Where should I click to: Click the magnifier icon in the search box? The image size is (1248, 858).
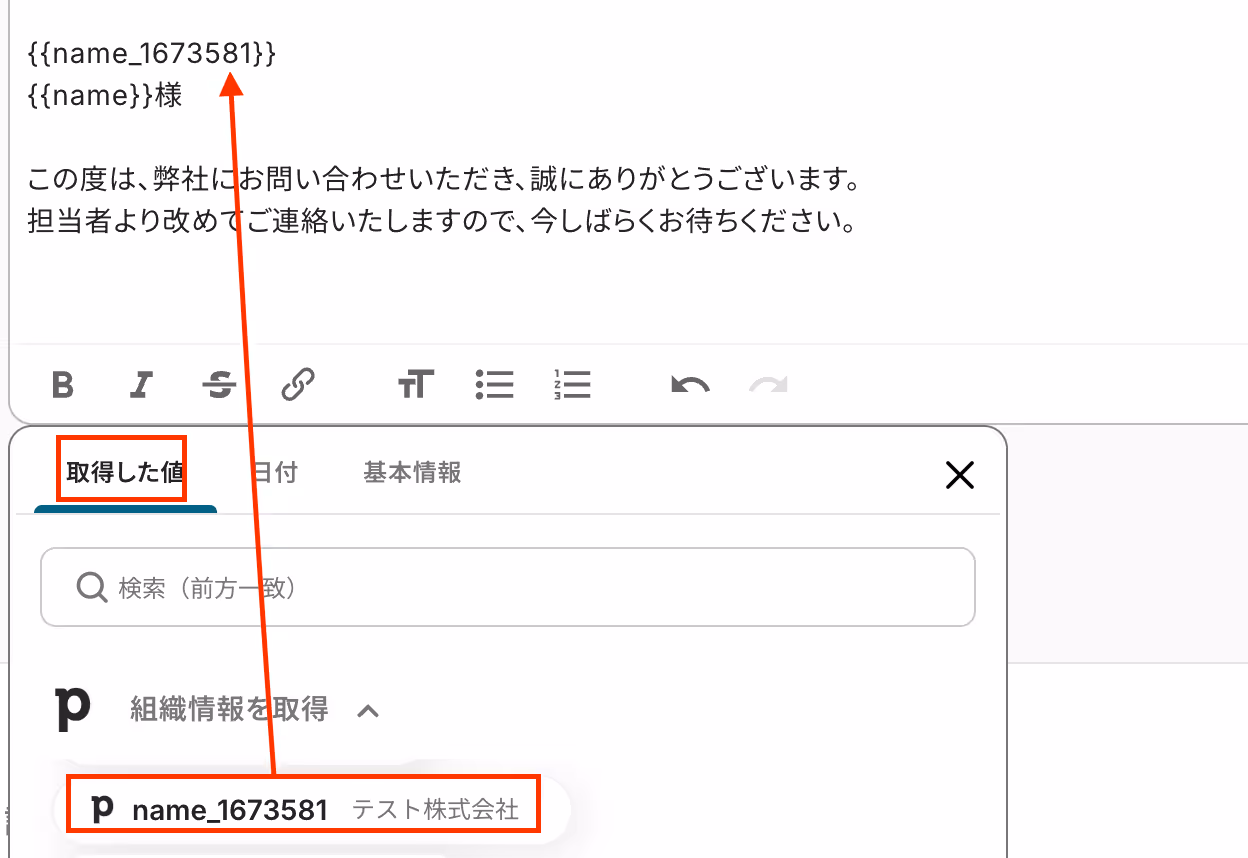click(x=91, y=588)
